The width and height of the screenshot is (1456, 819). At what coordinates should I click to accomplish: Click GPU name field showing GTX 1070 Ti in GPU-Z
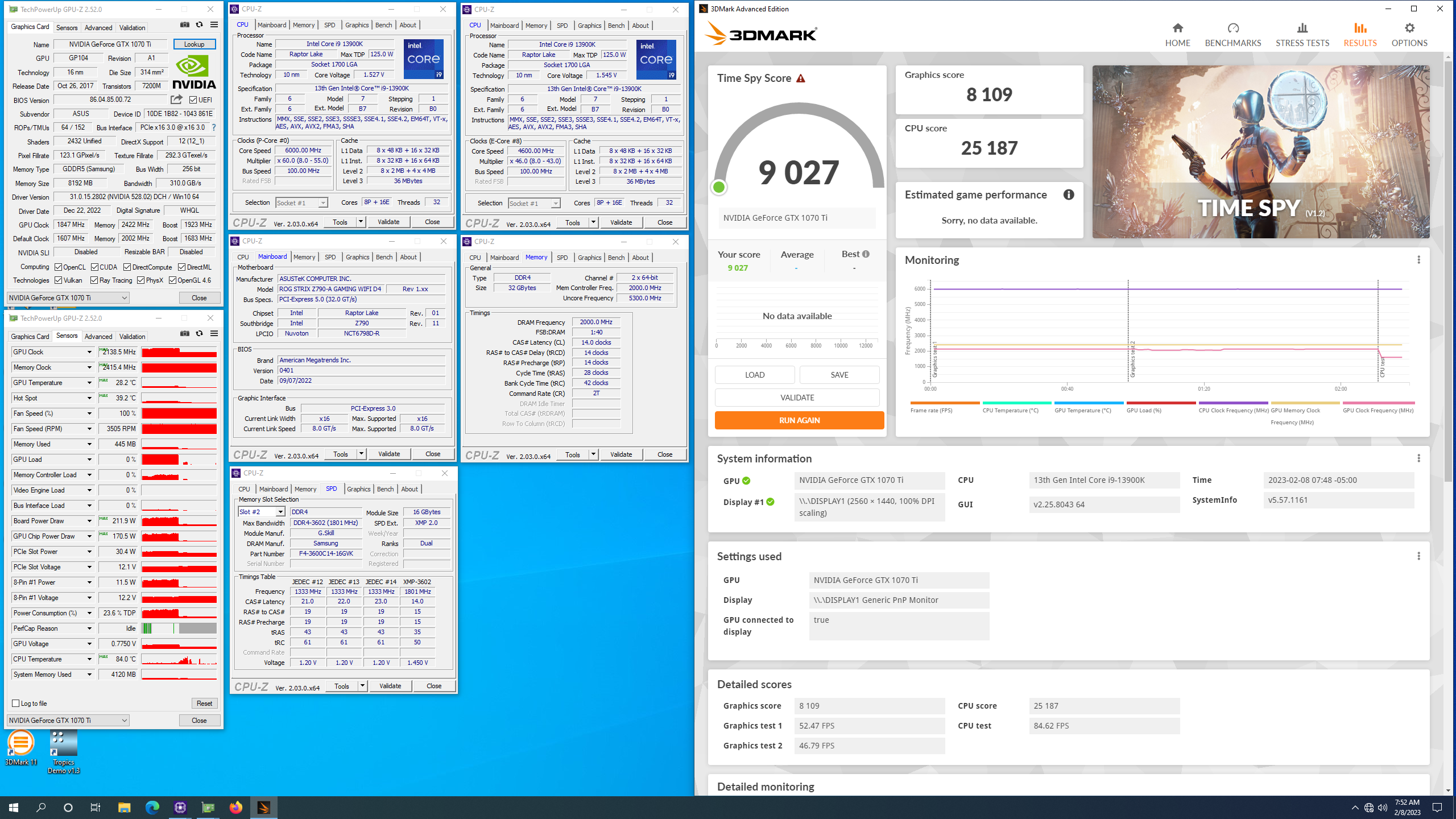click(110, 44)
